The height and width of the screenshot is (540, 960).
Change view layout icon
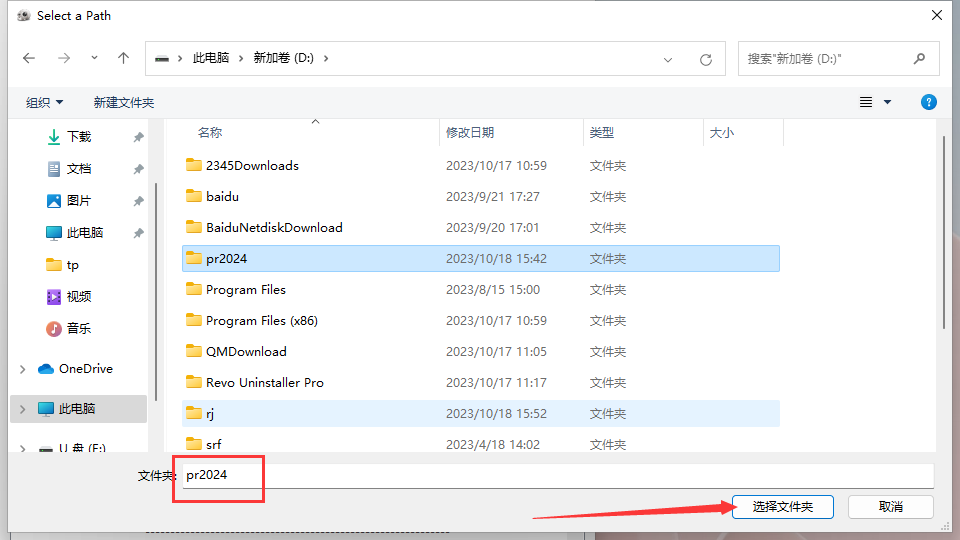click(x=866, y=102)
